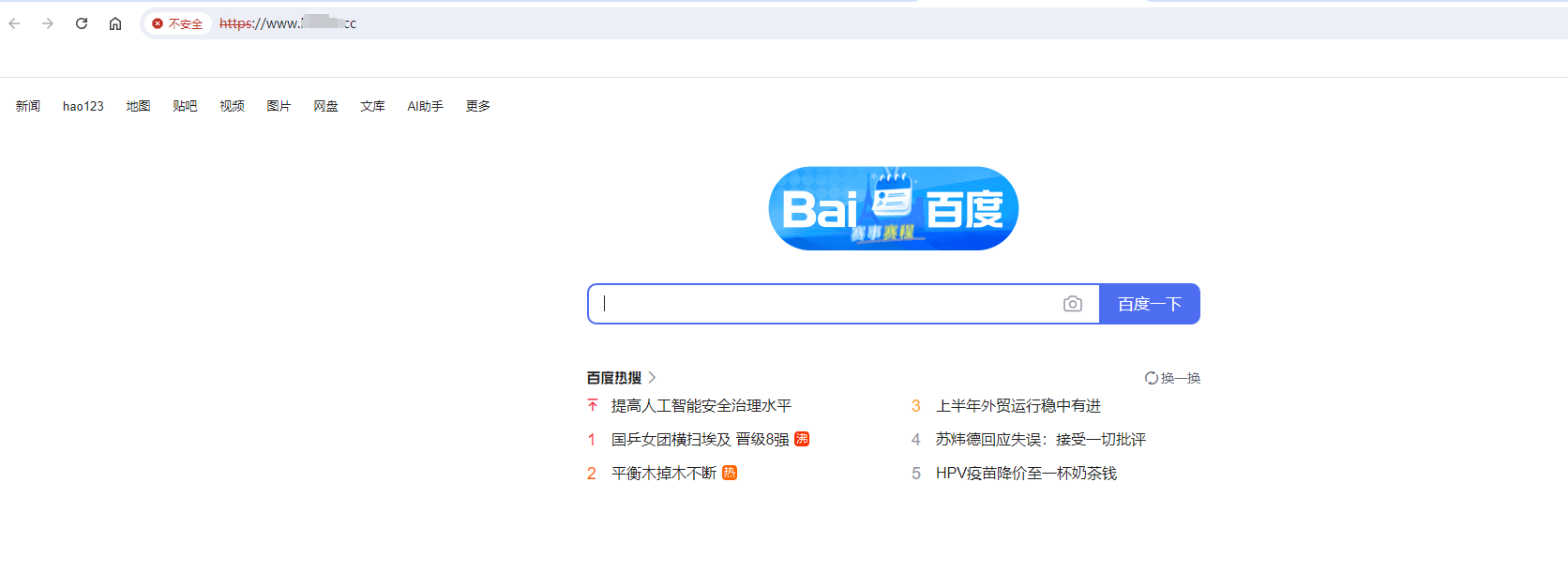Open the 更多 menu

[x=477, y=106]
